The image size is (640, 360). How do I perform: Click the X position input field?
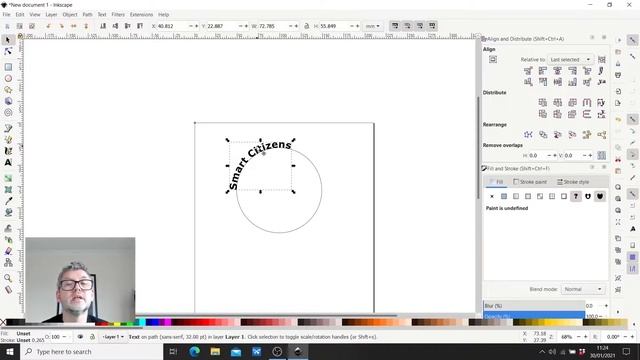coord(172,26)
